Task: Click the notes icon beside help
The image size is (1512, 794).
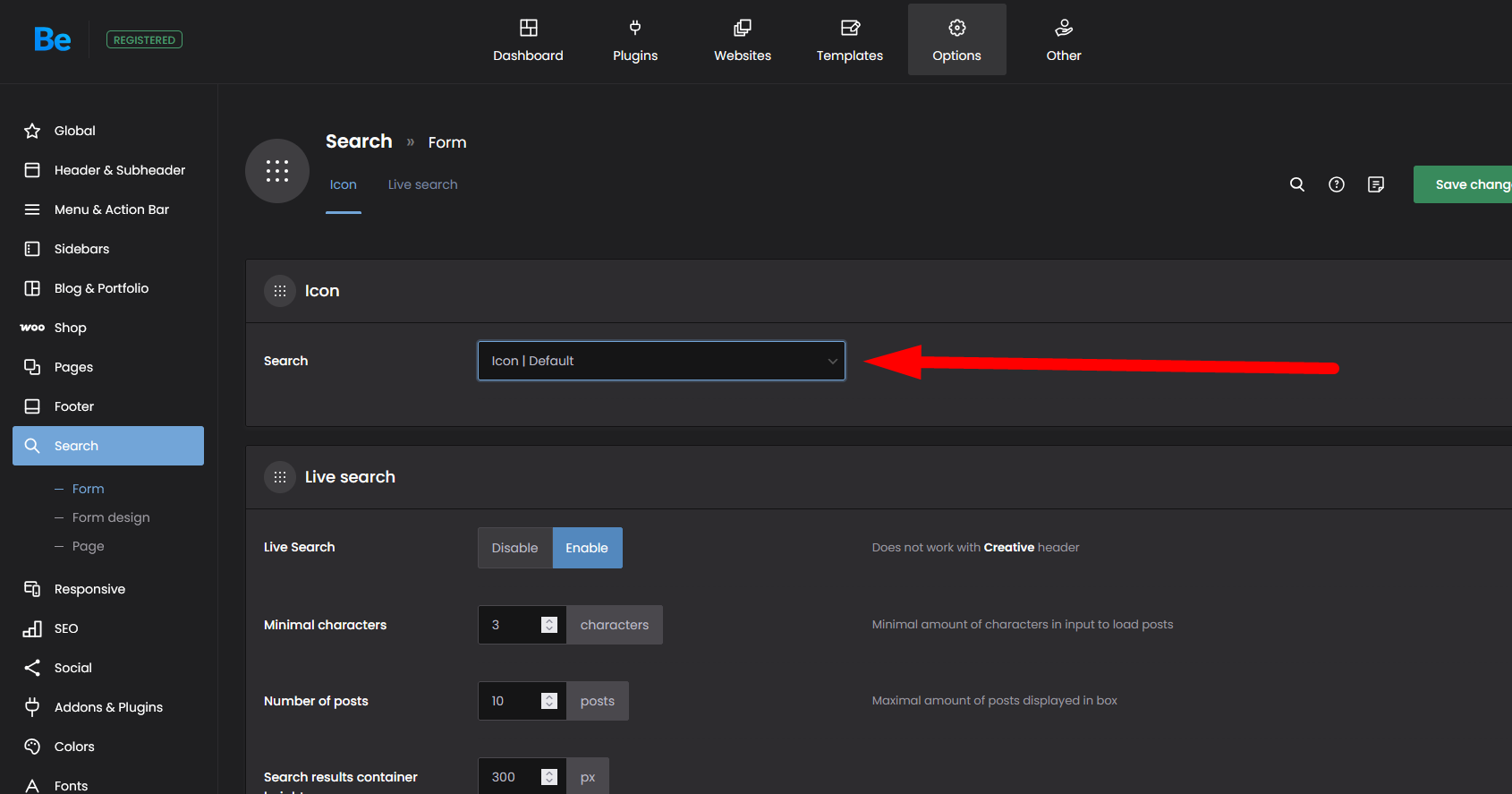Action: click(x=1375, y=184)
